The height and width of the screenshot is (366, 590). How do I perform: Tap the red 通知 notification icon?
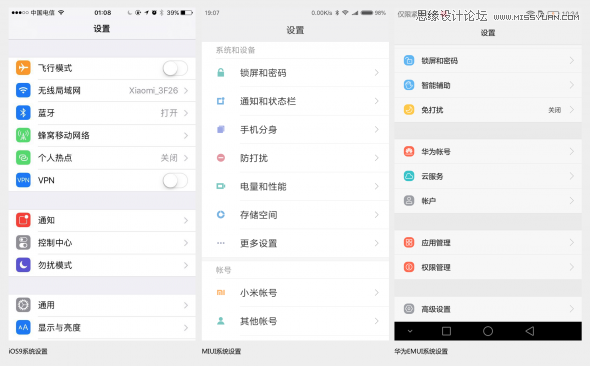pos(23,220)
